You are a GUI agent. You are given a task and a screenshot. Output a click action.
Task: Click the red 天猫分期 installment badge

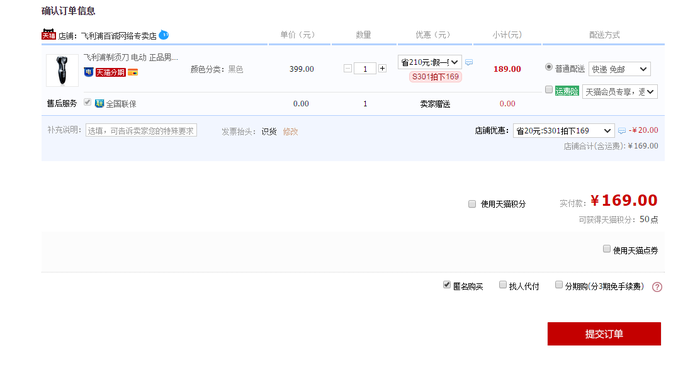pyautogui.click(x=110, y=72)
